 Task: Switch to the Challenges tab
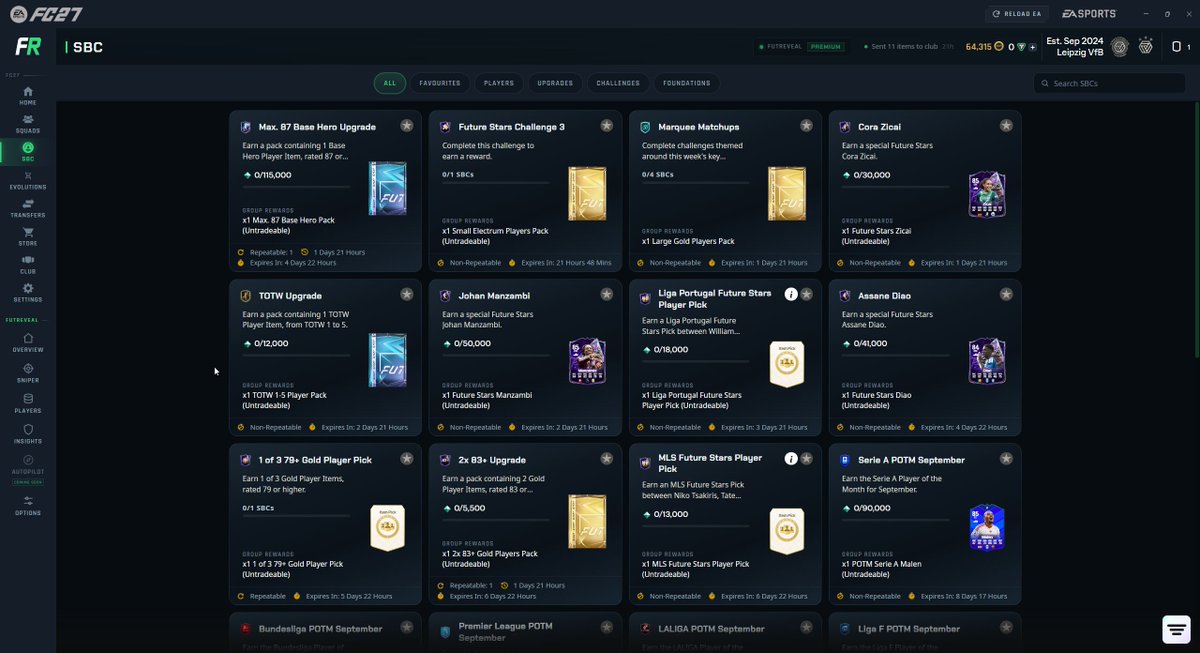[x=618, y=83]
